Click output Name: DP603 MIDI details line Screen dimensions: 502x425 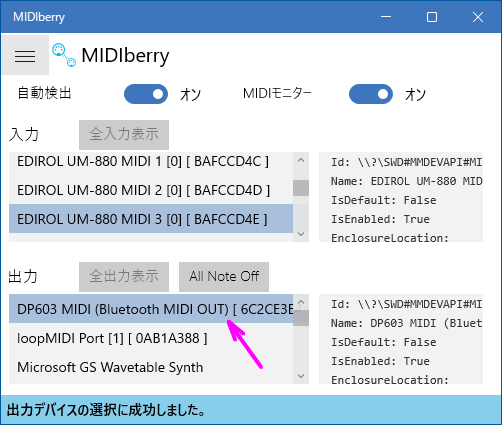[x=407, y=323]
